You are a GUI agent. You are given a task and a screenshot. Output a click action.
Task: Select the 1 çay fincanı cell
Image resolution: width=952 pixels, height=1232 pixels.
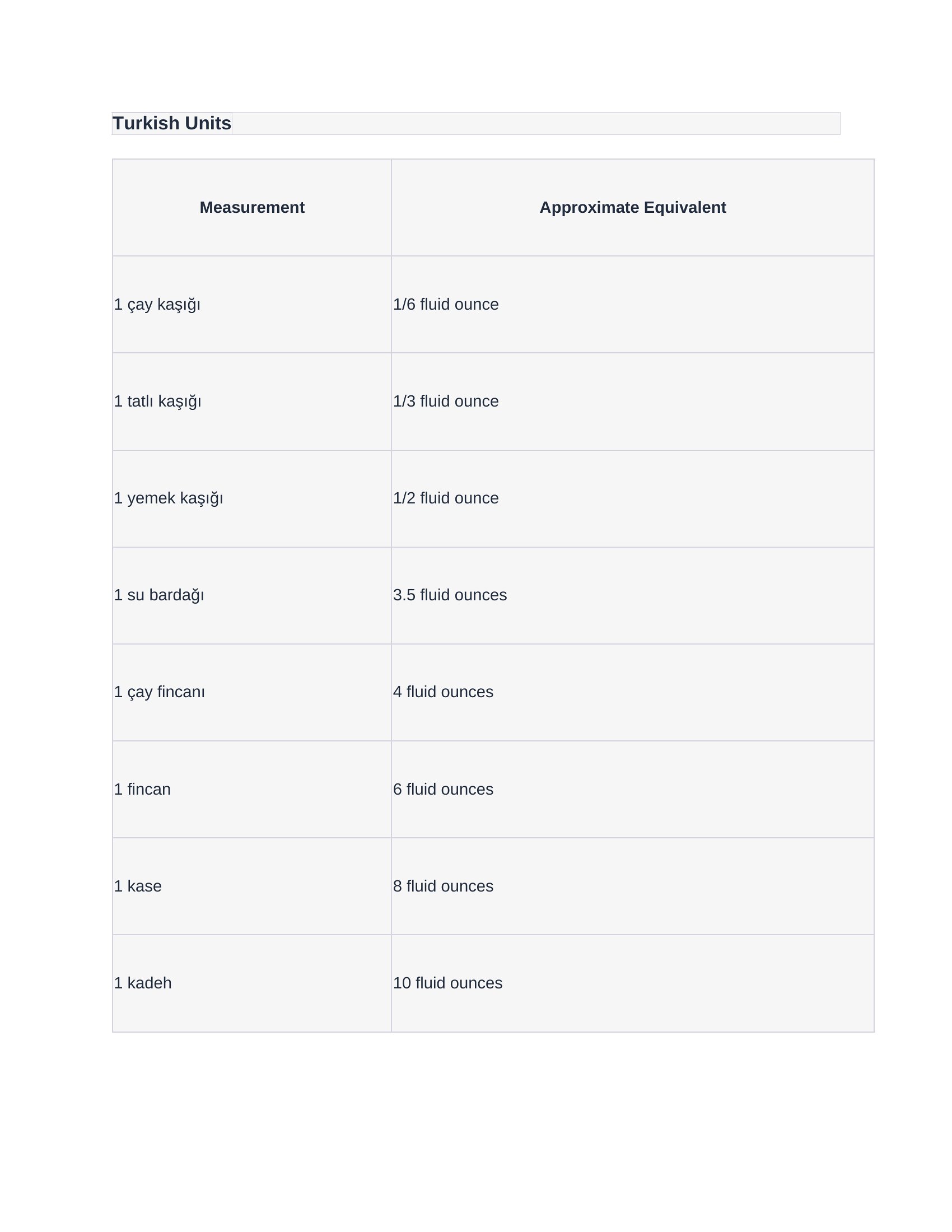252,693
